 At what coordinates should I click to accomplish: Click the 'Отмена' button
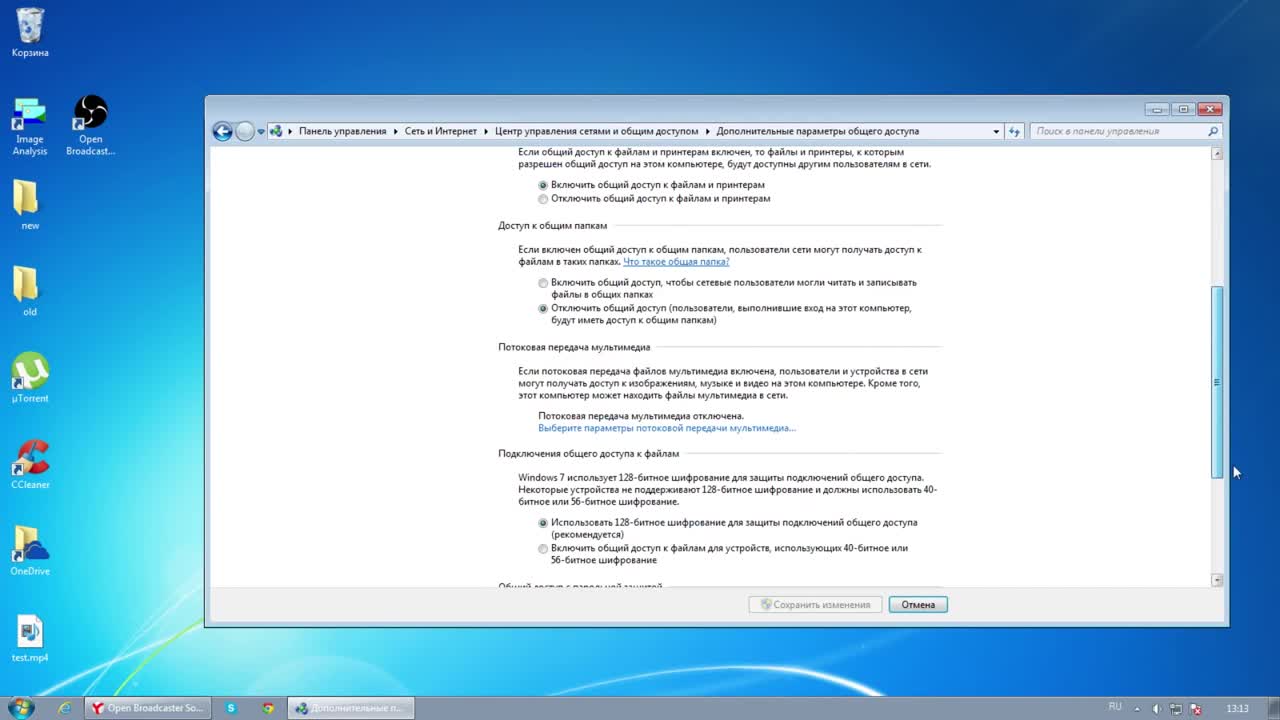(x=918, y=604)
